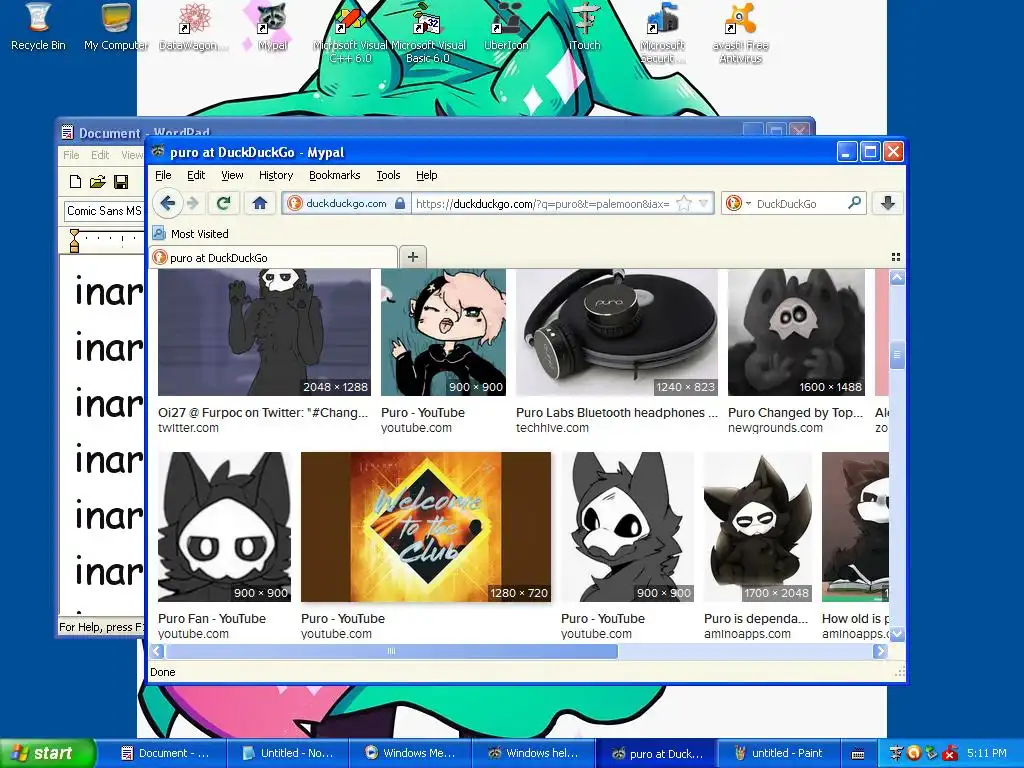
Task: Click the orange avast tray icon
Action: pos(914,753)
